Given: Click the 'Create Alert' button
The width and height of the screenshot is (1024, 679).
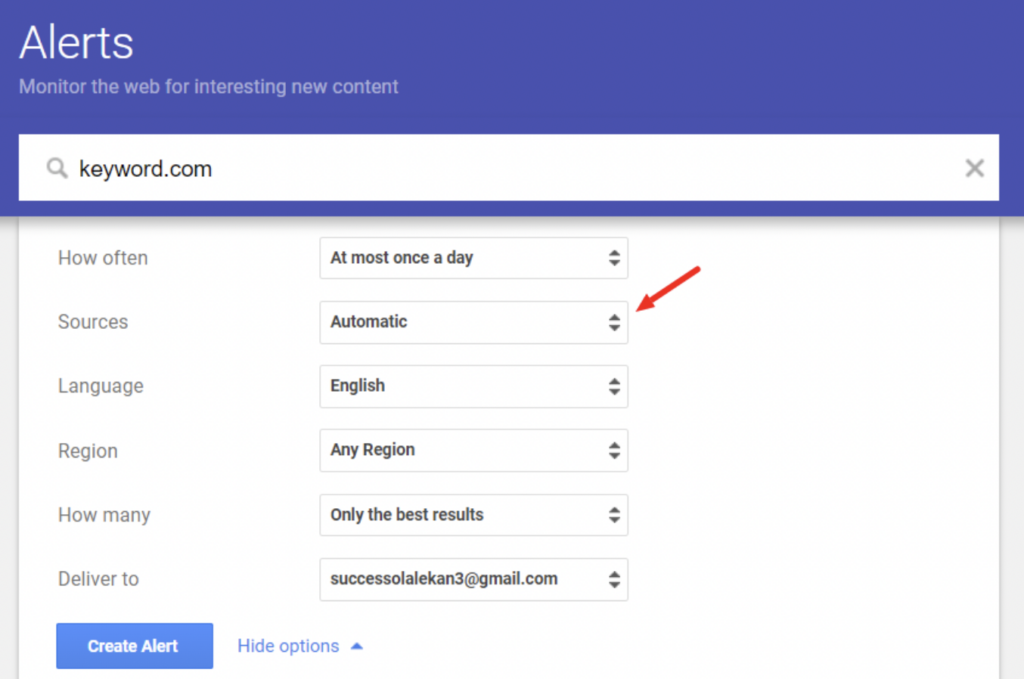Looking at the screenshot, I should (x=134, y=645).
